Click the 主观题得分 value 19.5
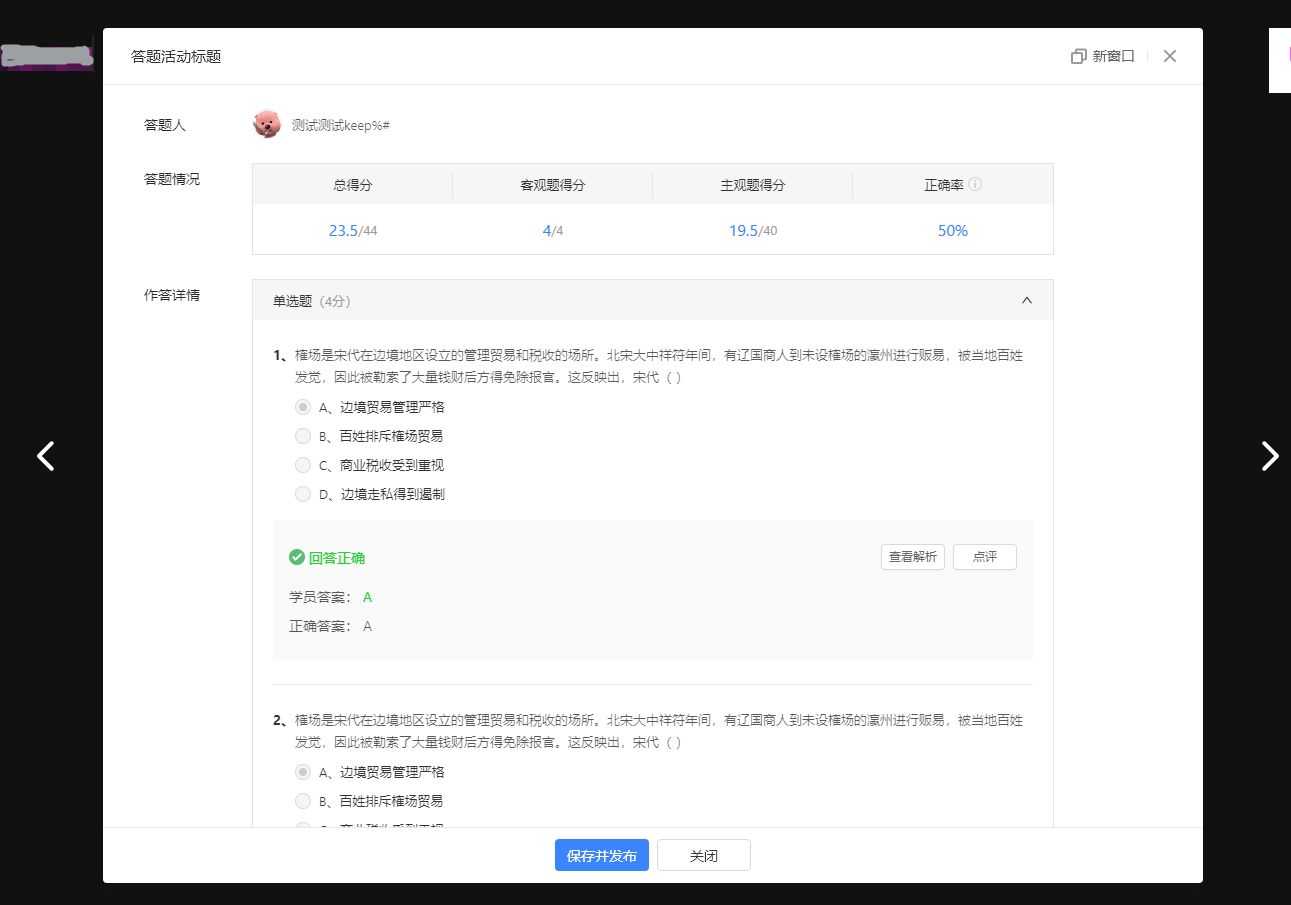The image size is (1291, 905). tap(743, 231)
